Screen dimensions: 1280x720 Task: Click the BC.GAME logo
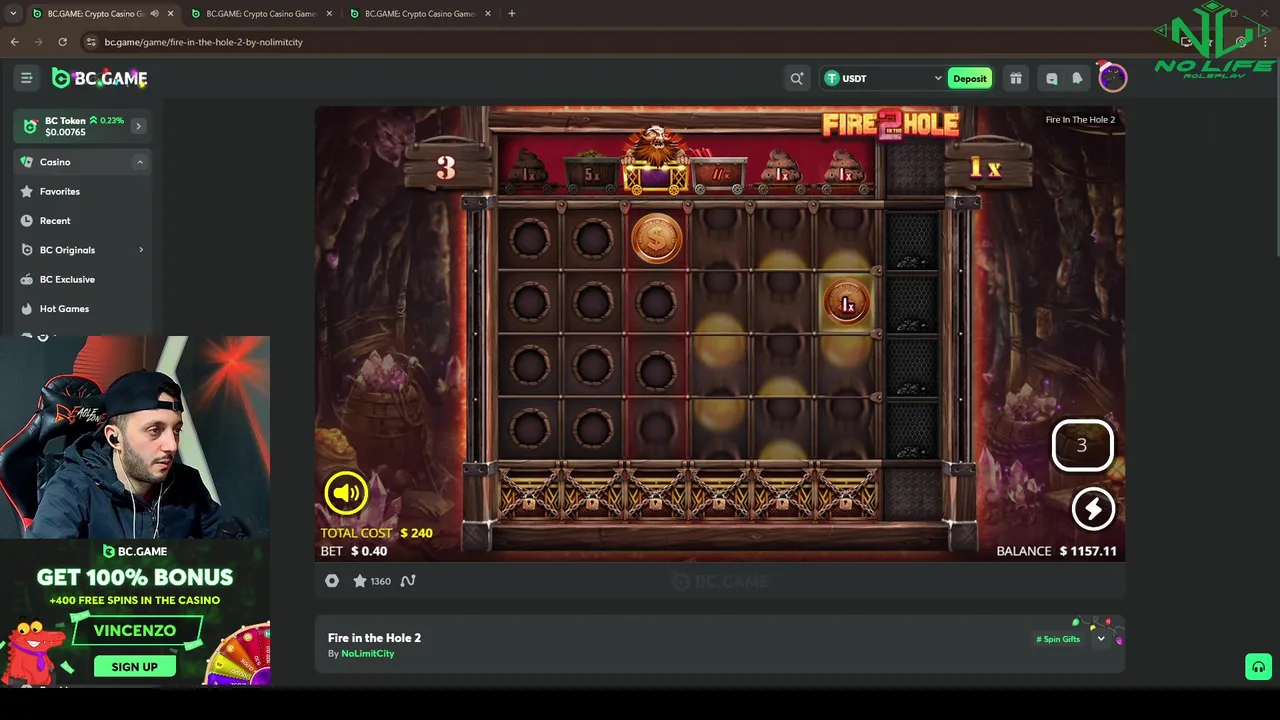pyautogui.click(x=99, y=78)
